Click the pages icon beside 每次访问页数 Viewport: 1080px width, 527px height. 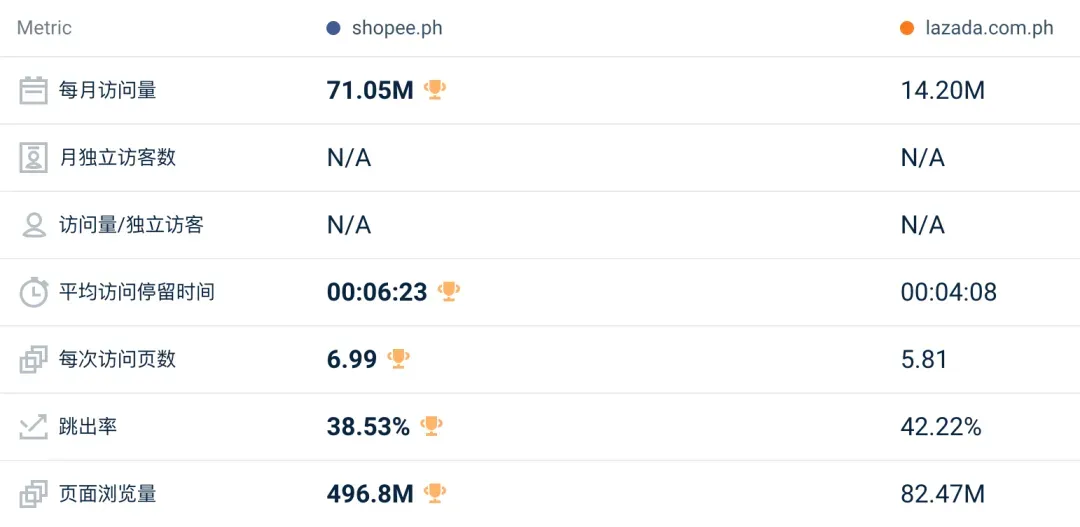[33, 360]
